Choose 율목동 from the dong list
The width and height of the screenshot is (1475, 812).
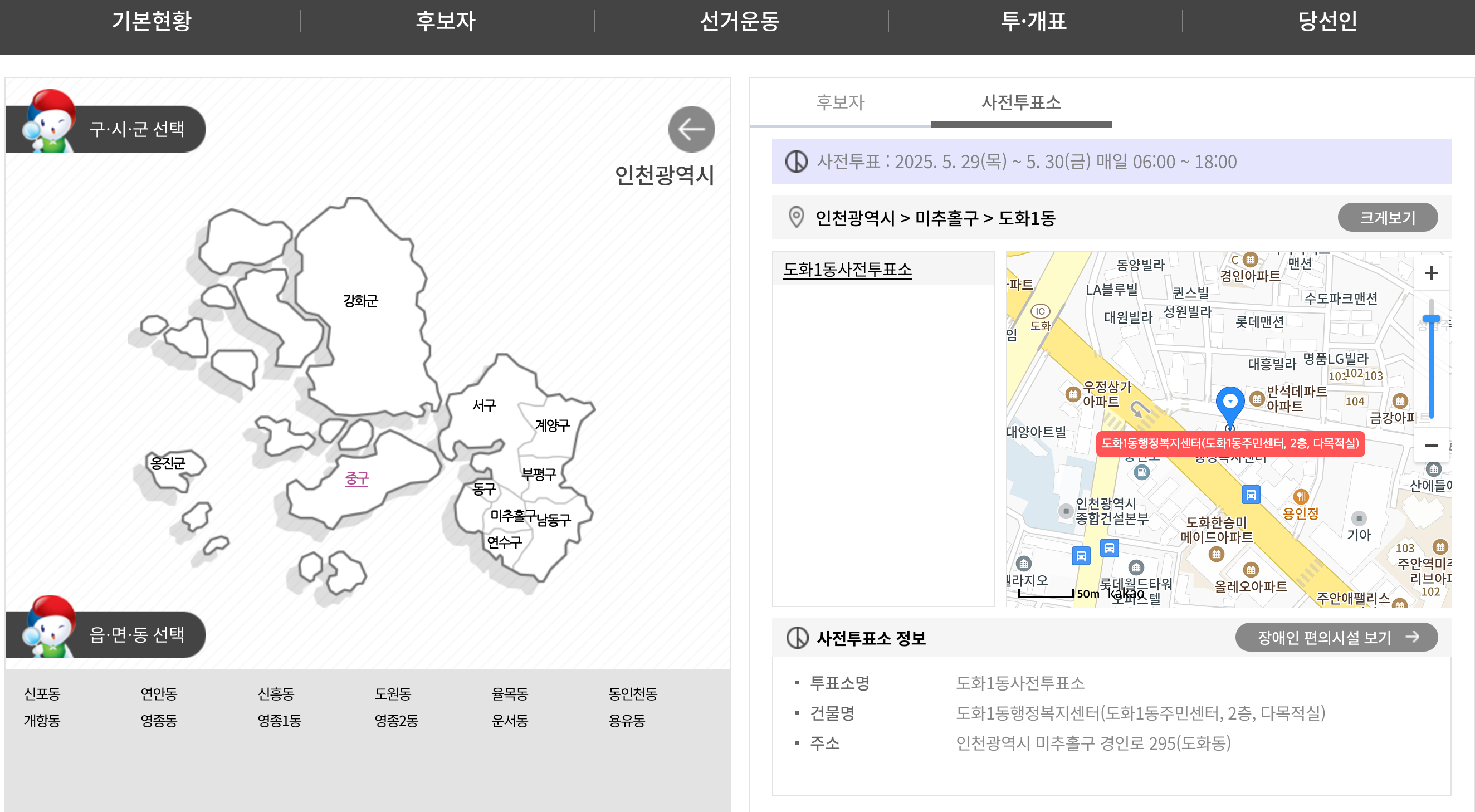(510, 694)
